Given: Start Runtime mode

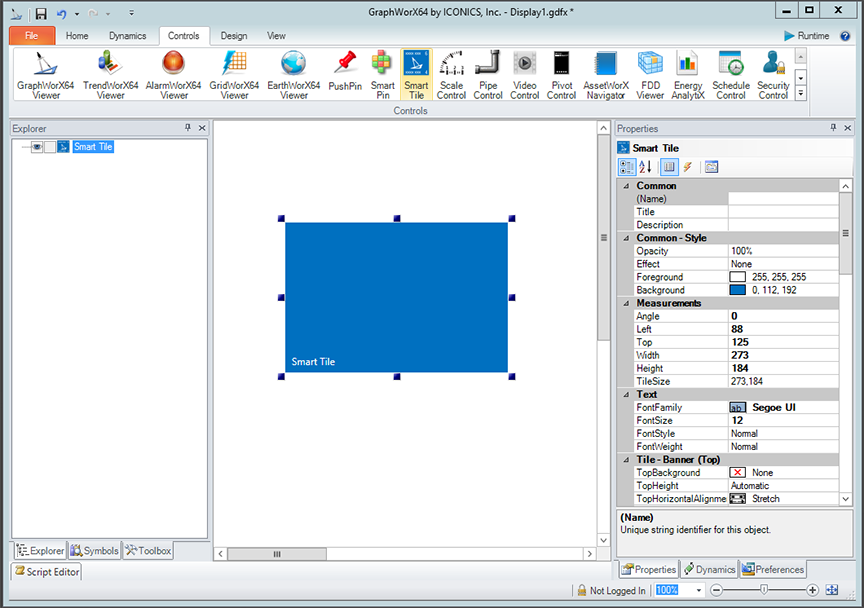Looking at the screenshot, I should pos(807,36).
